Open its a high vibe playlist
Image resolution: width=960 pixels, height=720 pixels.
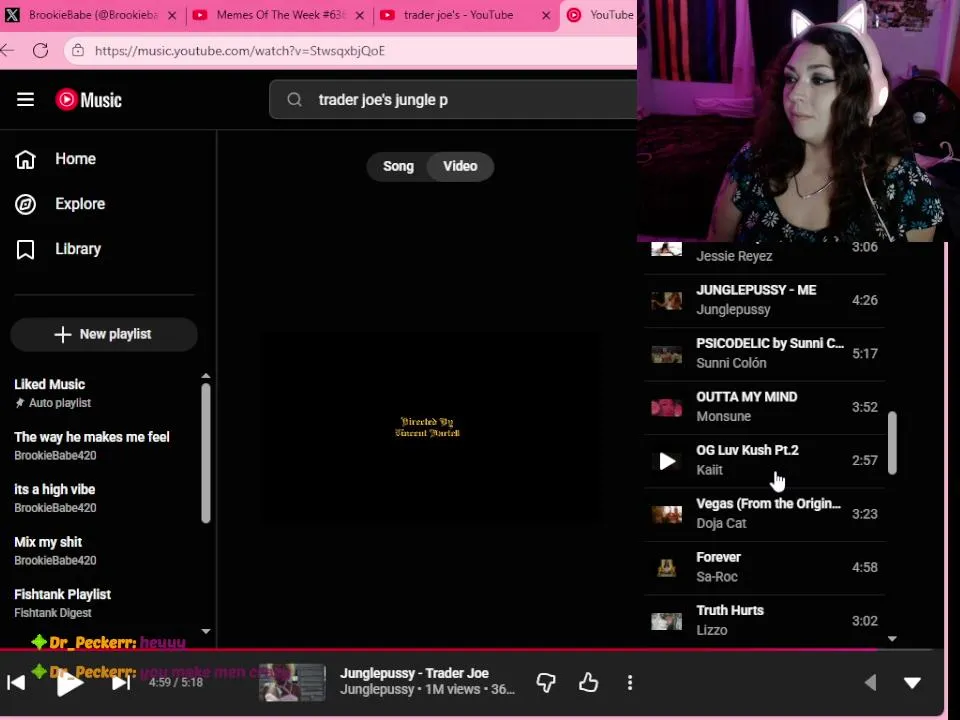coord(104,498)
